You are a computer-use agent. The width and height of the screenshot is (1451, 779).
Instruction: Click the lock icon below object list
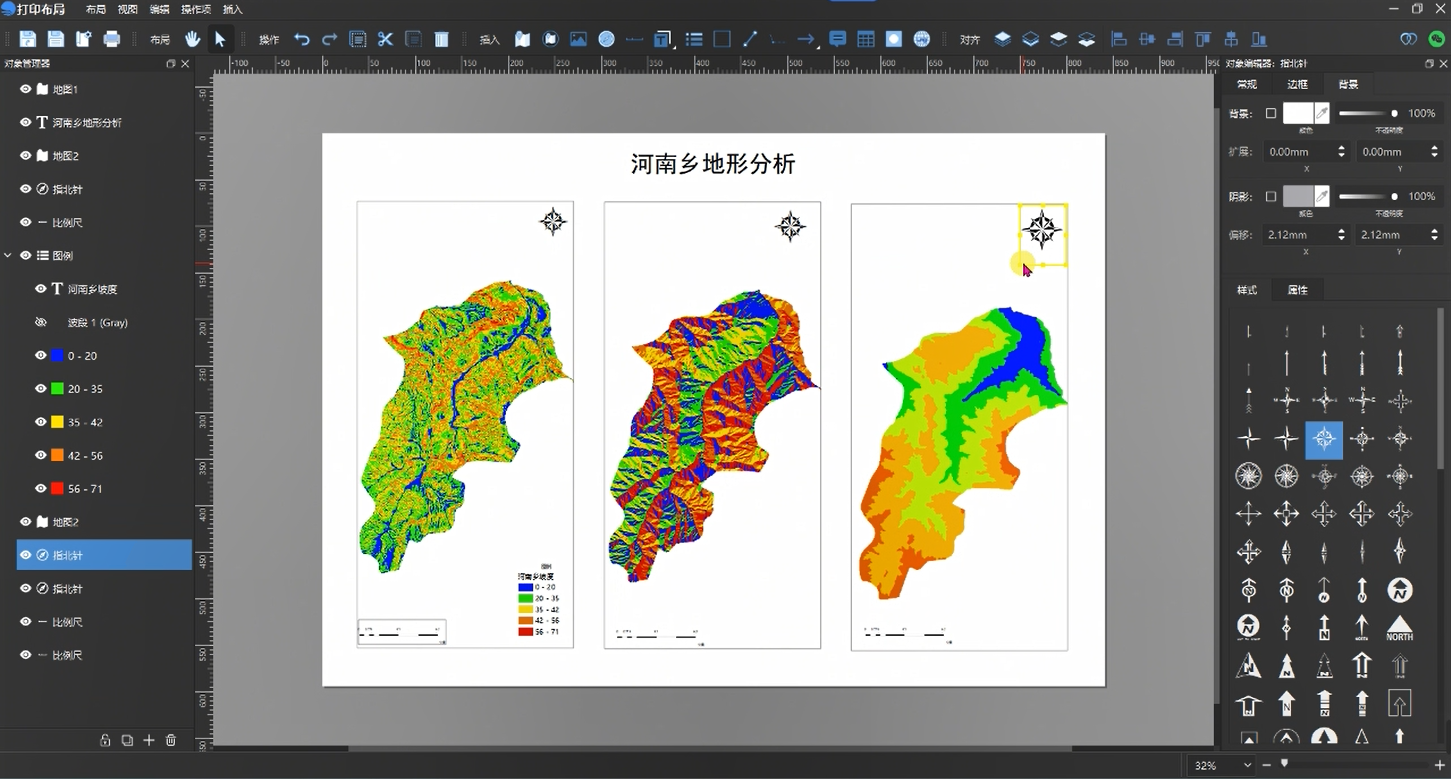[x=105, y=740]
